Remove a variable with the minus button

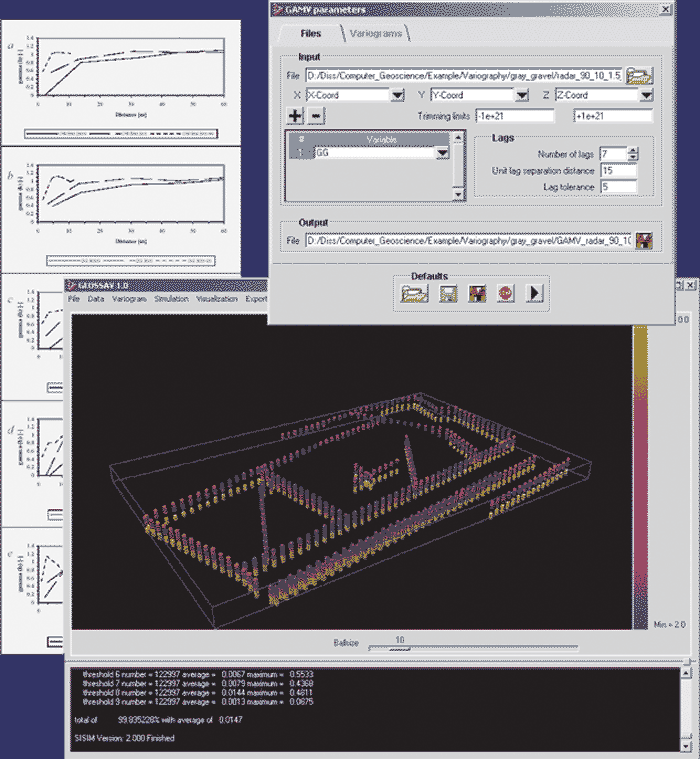coord(315,116)
